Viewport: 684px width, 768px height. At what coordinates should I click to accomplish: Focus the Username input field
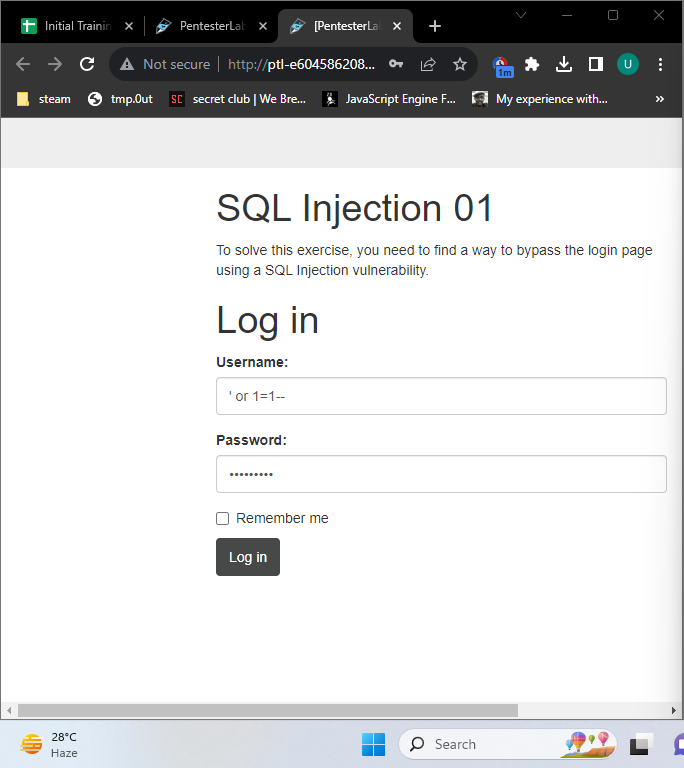[441, 396]
